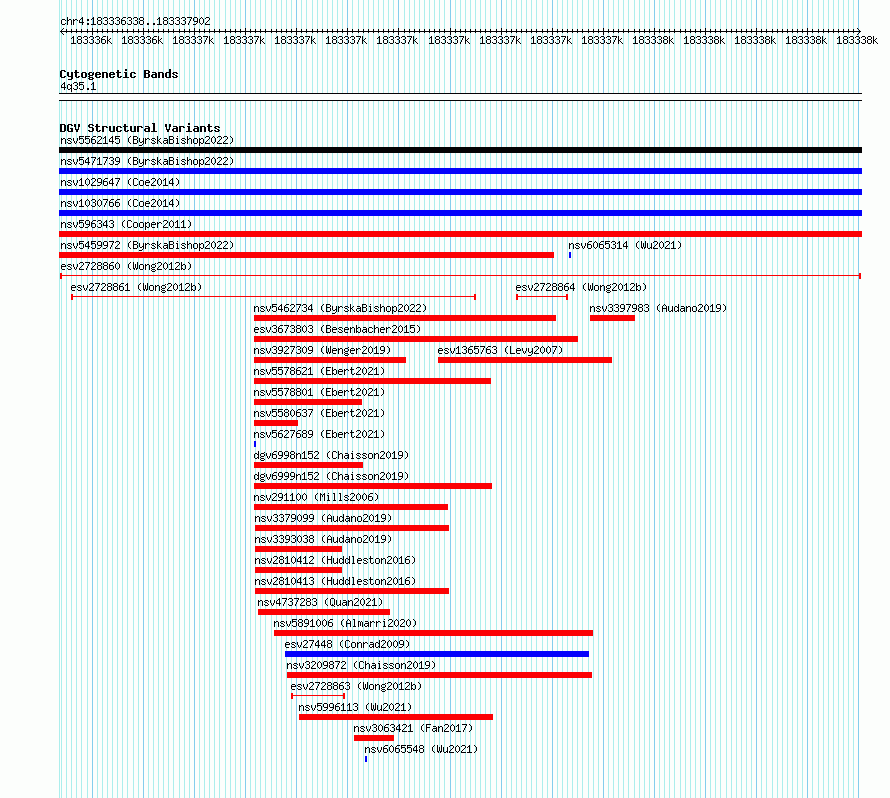
Task: Open nsv3393038 (Audano2019) label
Action: tap(323, 539)
